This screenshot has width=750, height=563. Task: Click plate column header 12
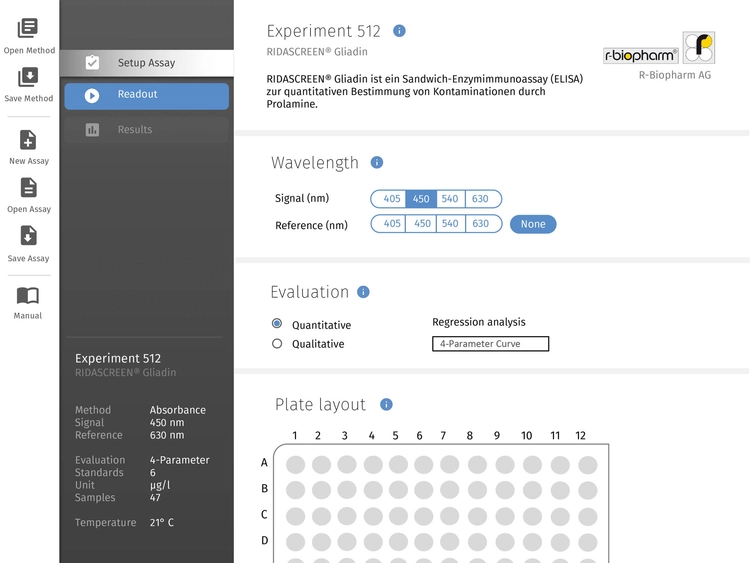(580, 436)
